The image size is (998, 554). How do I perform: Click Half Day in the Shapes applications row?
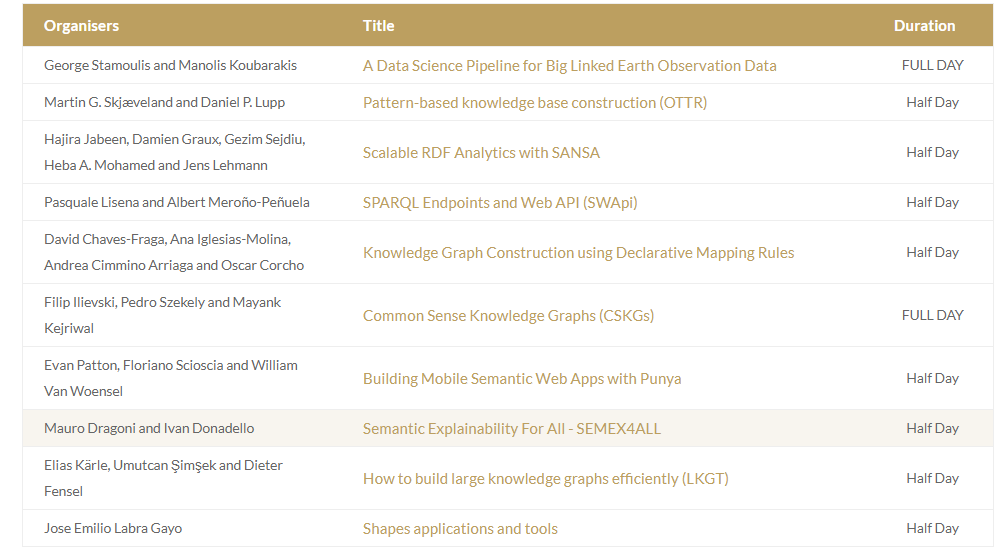932,529
